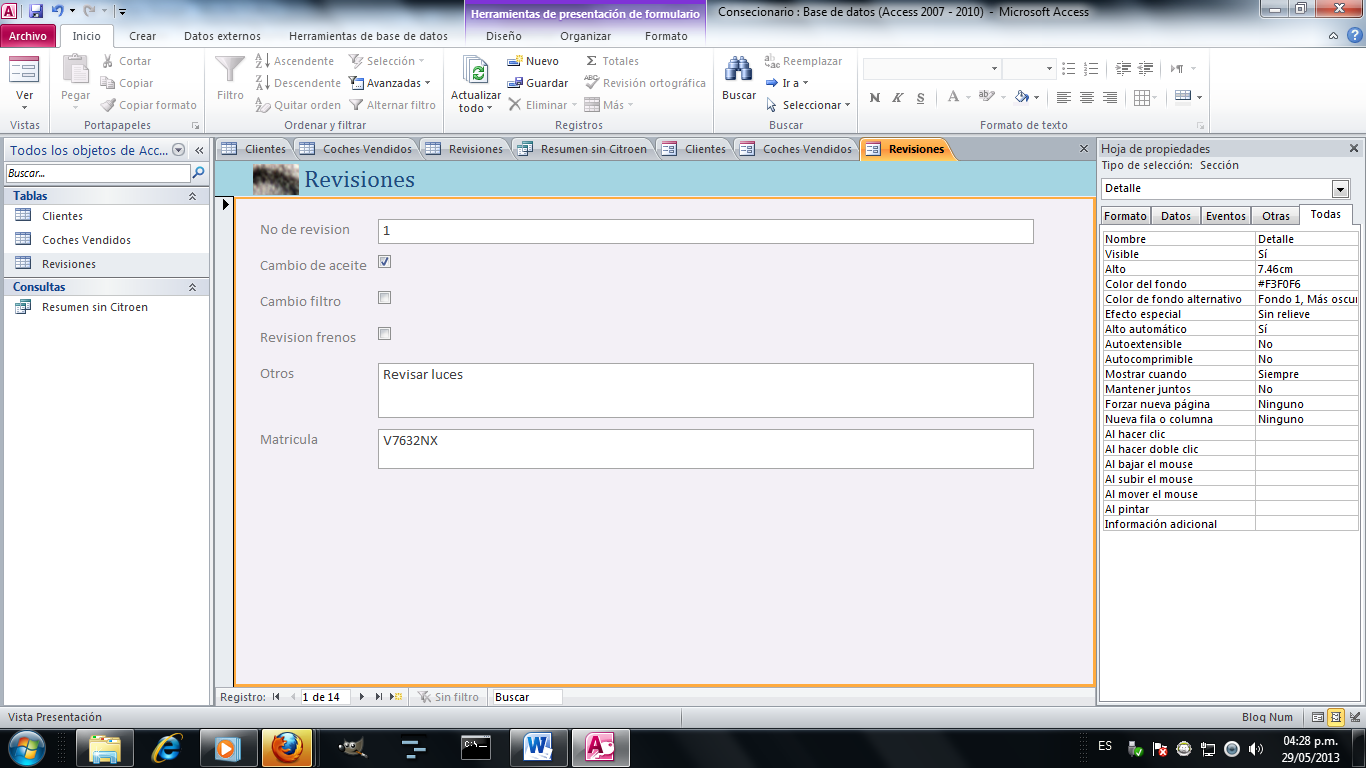Open the Tipo de selección dropdown showing Detalle
The image size is (1366, 768).
pos(1341,189)
